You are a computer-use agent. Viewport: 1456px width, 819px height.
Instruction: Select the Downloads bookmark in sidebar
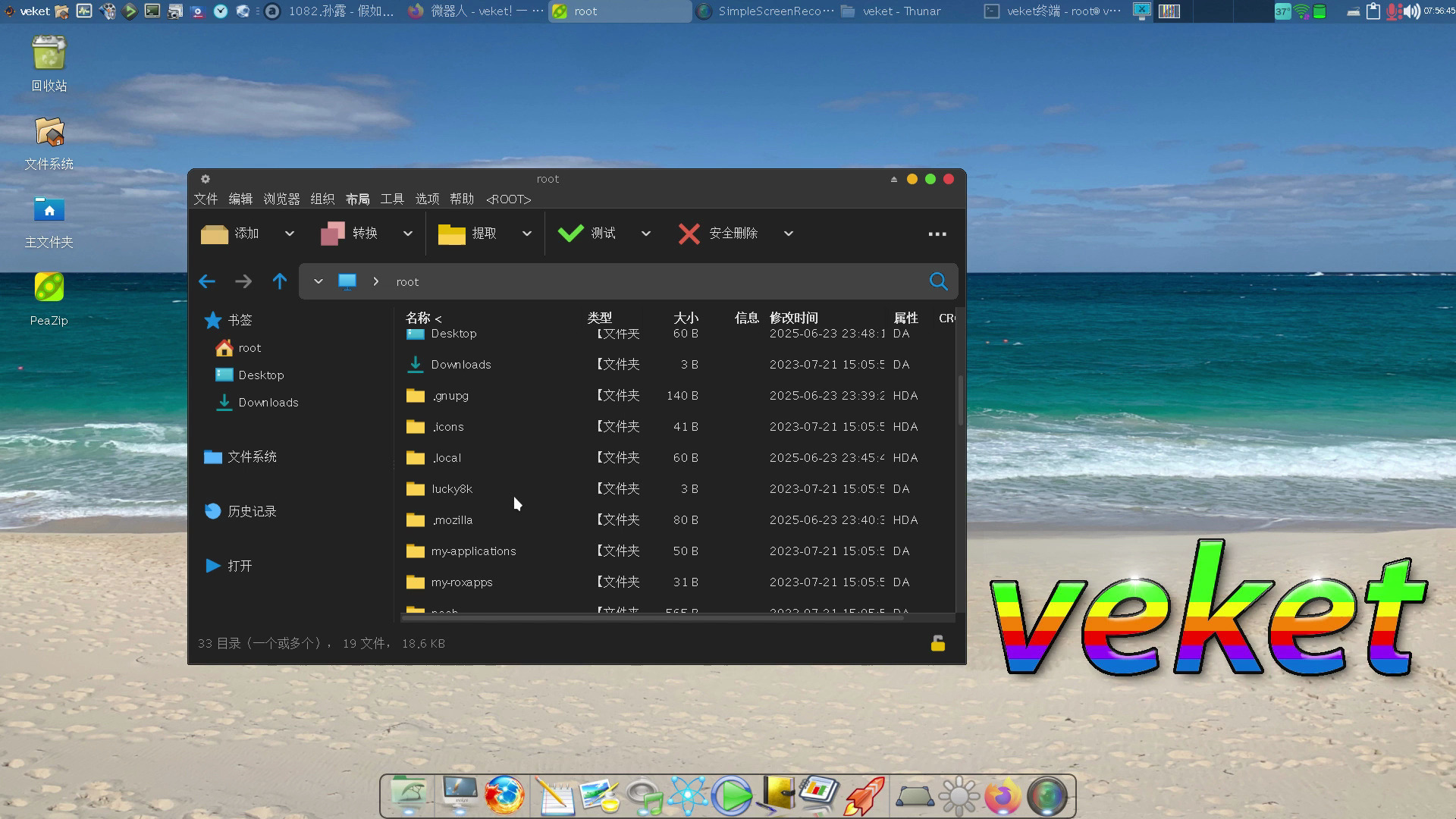(x=268, y=403)
